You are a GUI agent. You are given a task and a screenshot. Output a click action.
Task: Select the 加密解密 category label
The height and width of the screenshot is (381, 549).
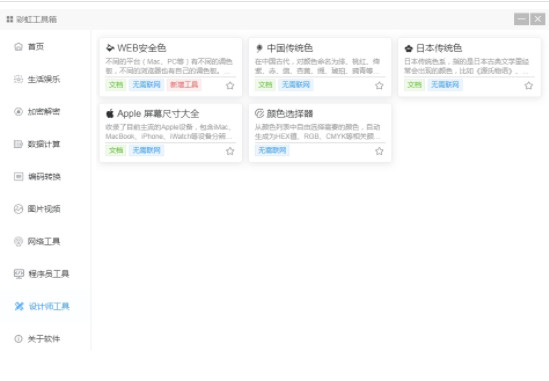44,111
